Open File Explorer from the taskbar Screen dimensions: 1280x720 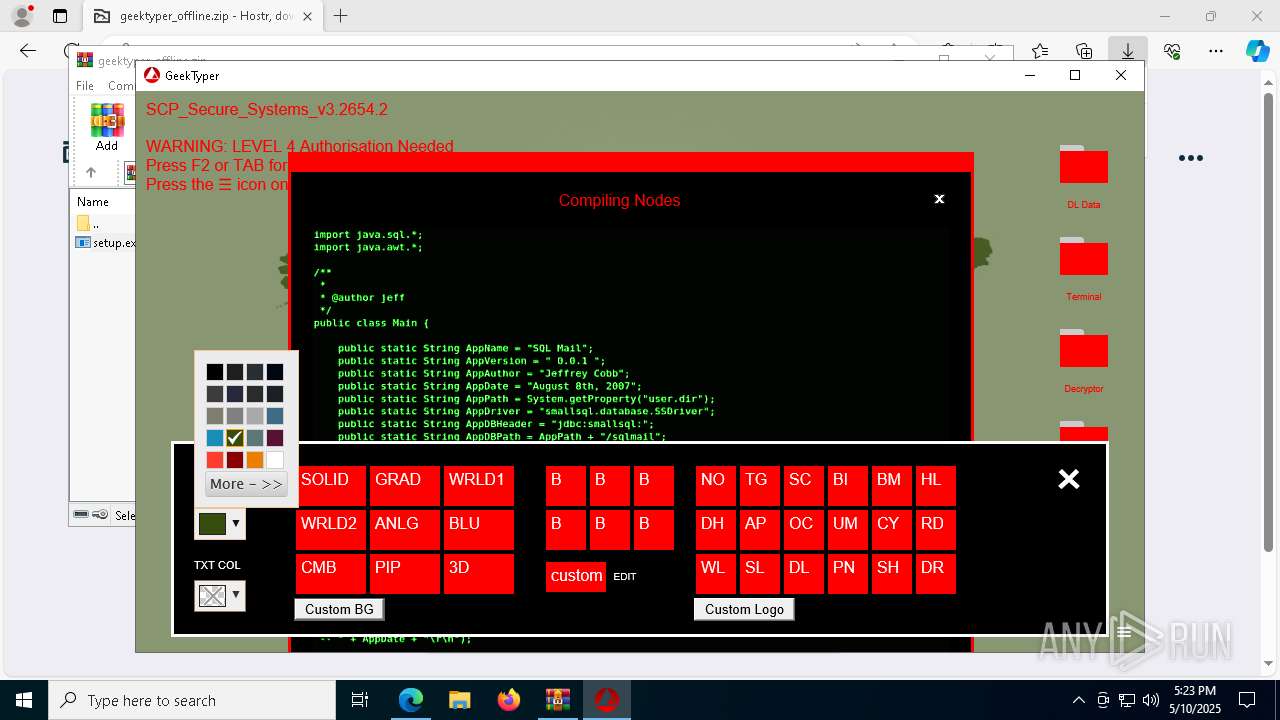(459, 700)
